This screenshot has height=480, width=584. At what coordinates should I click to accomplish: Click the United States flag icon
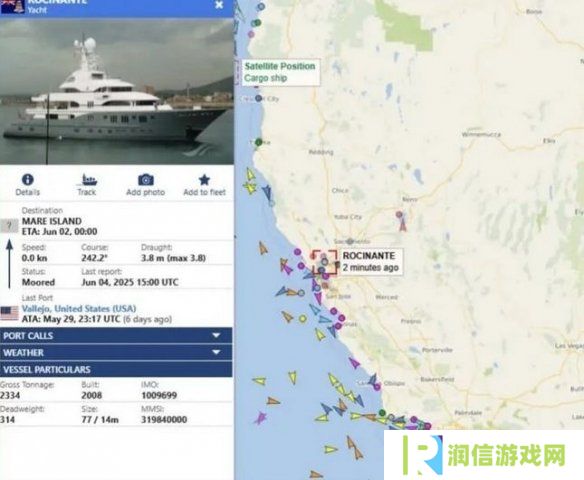(9, 314)
